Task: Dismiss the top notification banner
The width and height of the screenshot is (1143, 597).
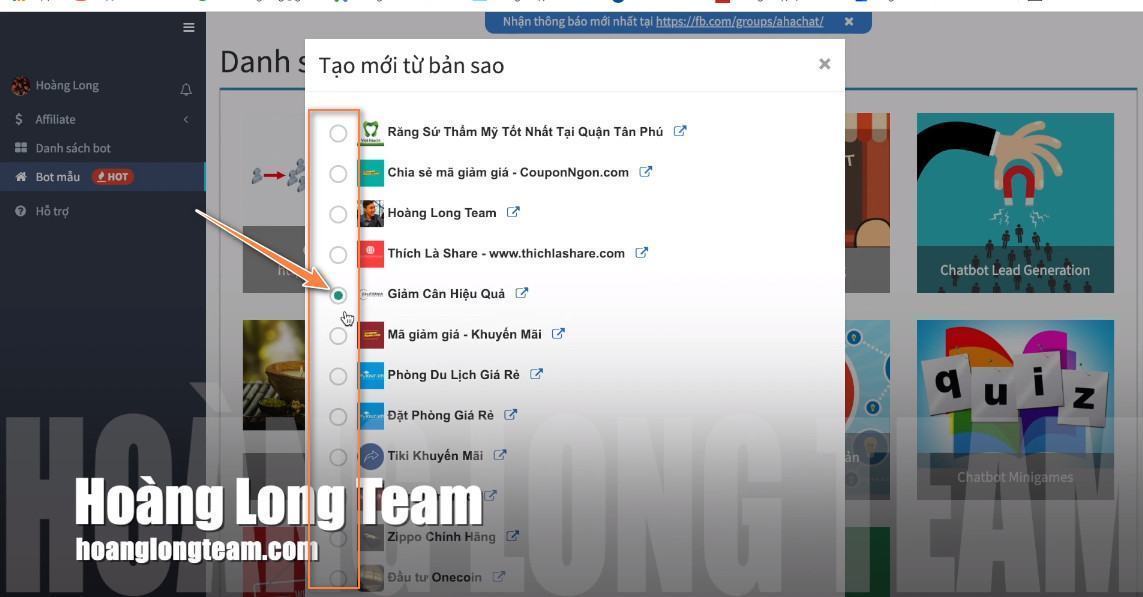Action: 849,21
